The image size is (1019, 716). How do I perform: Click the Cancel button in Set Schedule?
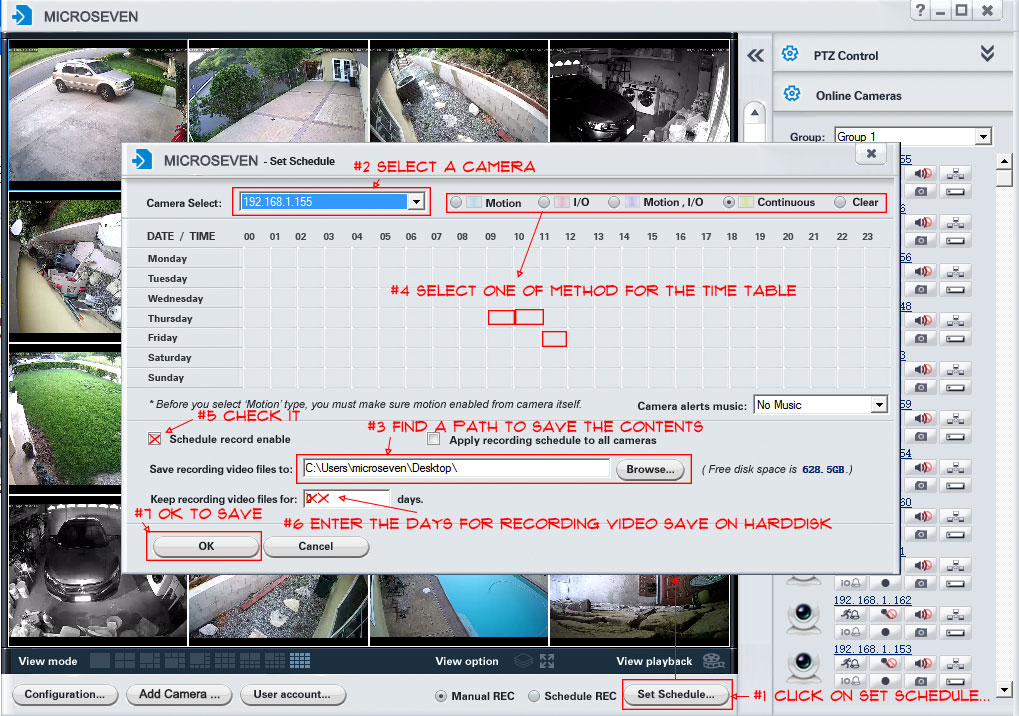[316, 546]
